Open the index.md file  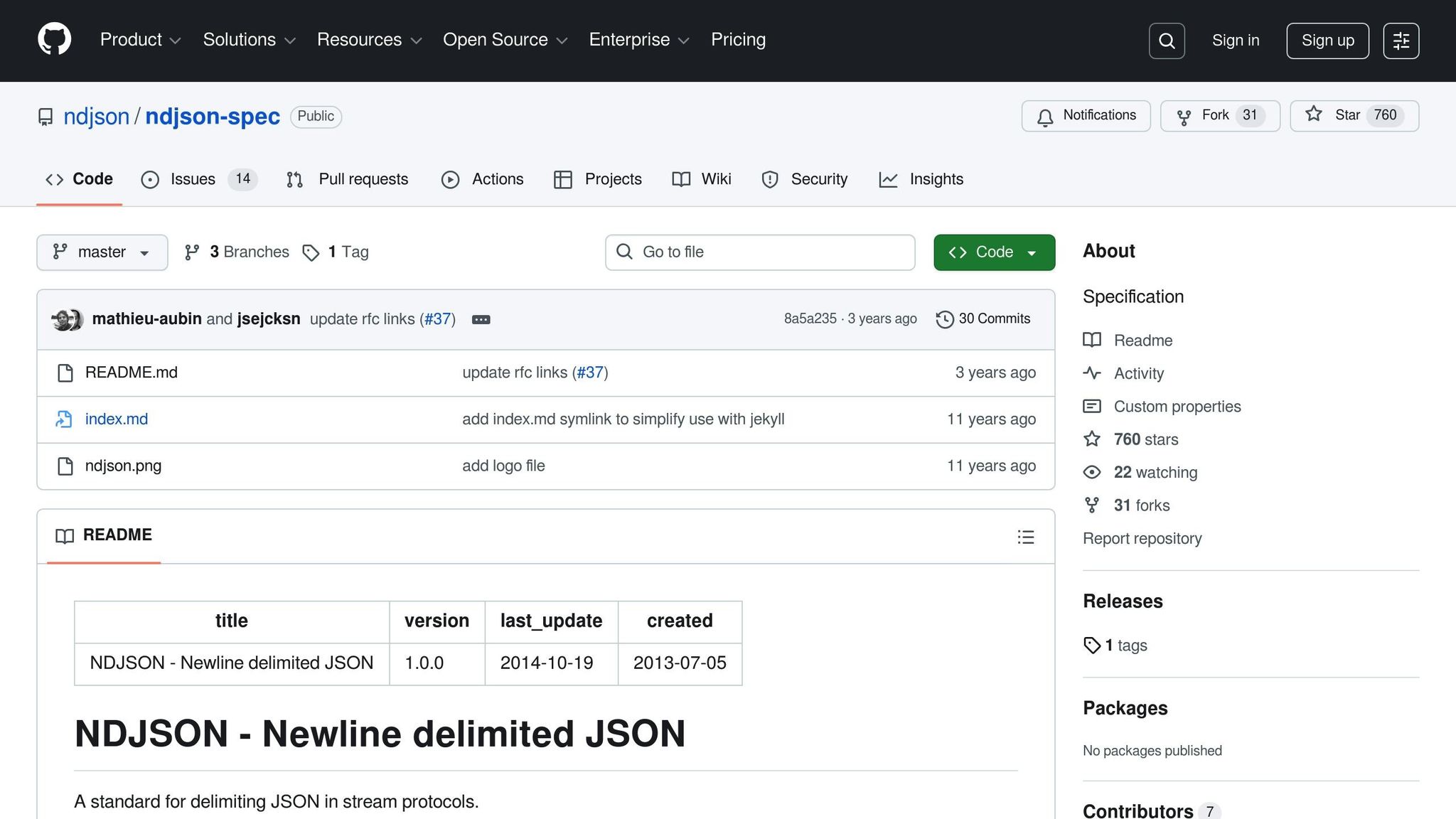(x=117, y=419)
